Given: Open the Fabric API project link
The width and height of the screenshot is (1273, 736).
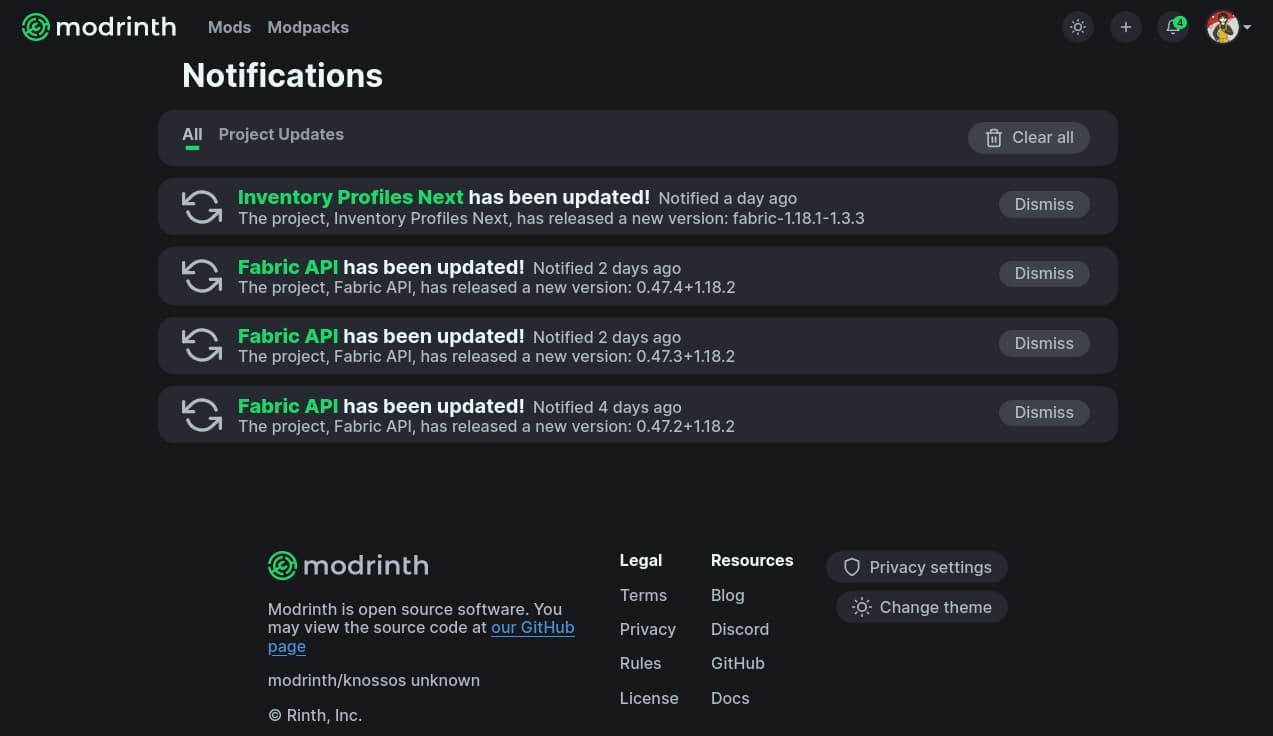Looking at the screenshot, I should [288, 267].
